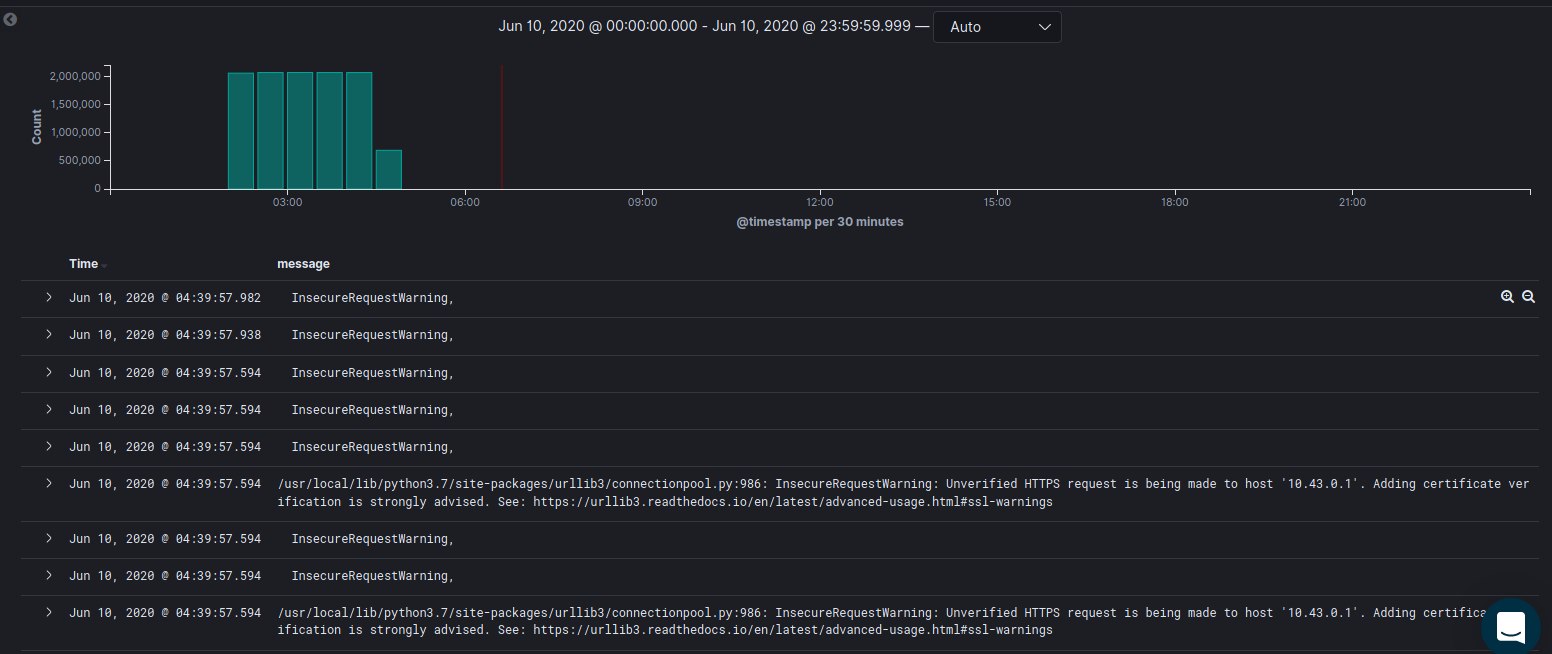Click the Time column header
1552x654 pixels.
tap(84, 264)
